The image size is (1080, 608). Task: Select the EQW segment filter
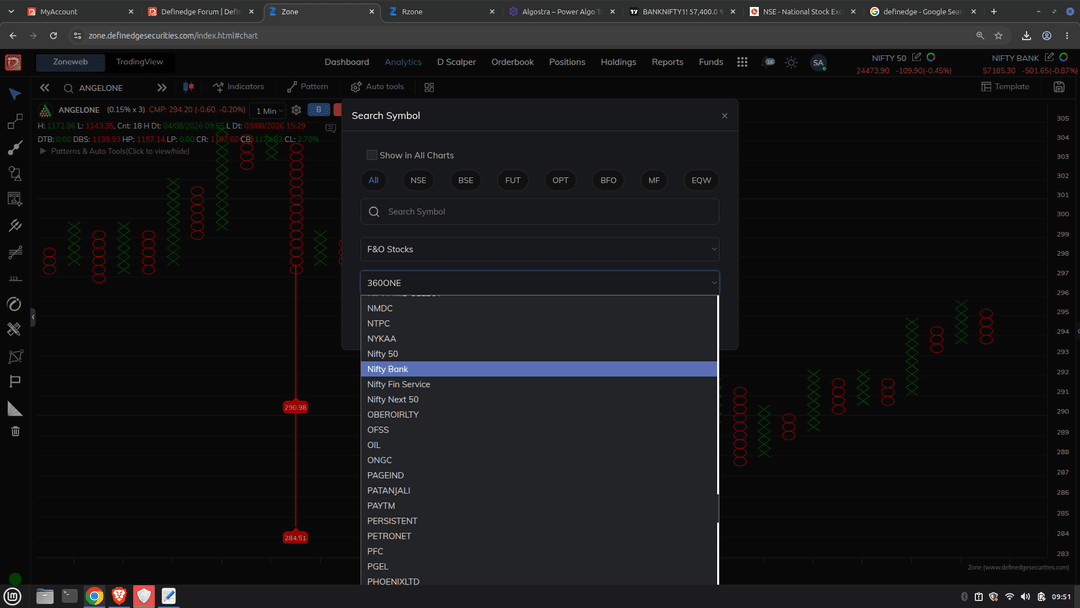click(701, 180)
